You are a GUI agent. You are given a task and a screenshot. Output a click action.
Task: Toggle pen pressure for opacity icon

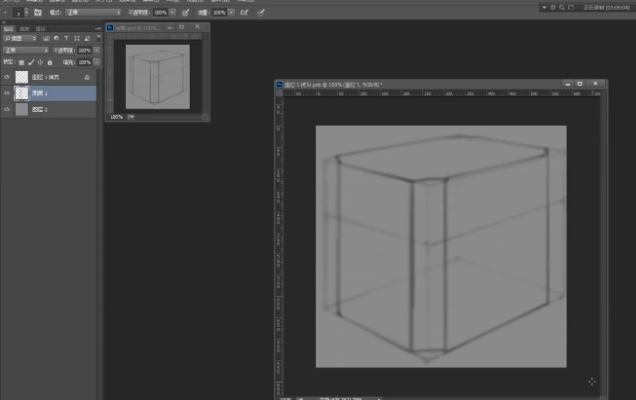point(185,13)
